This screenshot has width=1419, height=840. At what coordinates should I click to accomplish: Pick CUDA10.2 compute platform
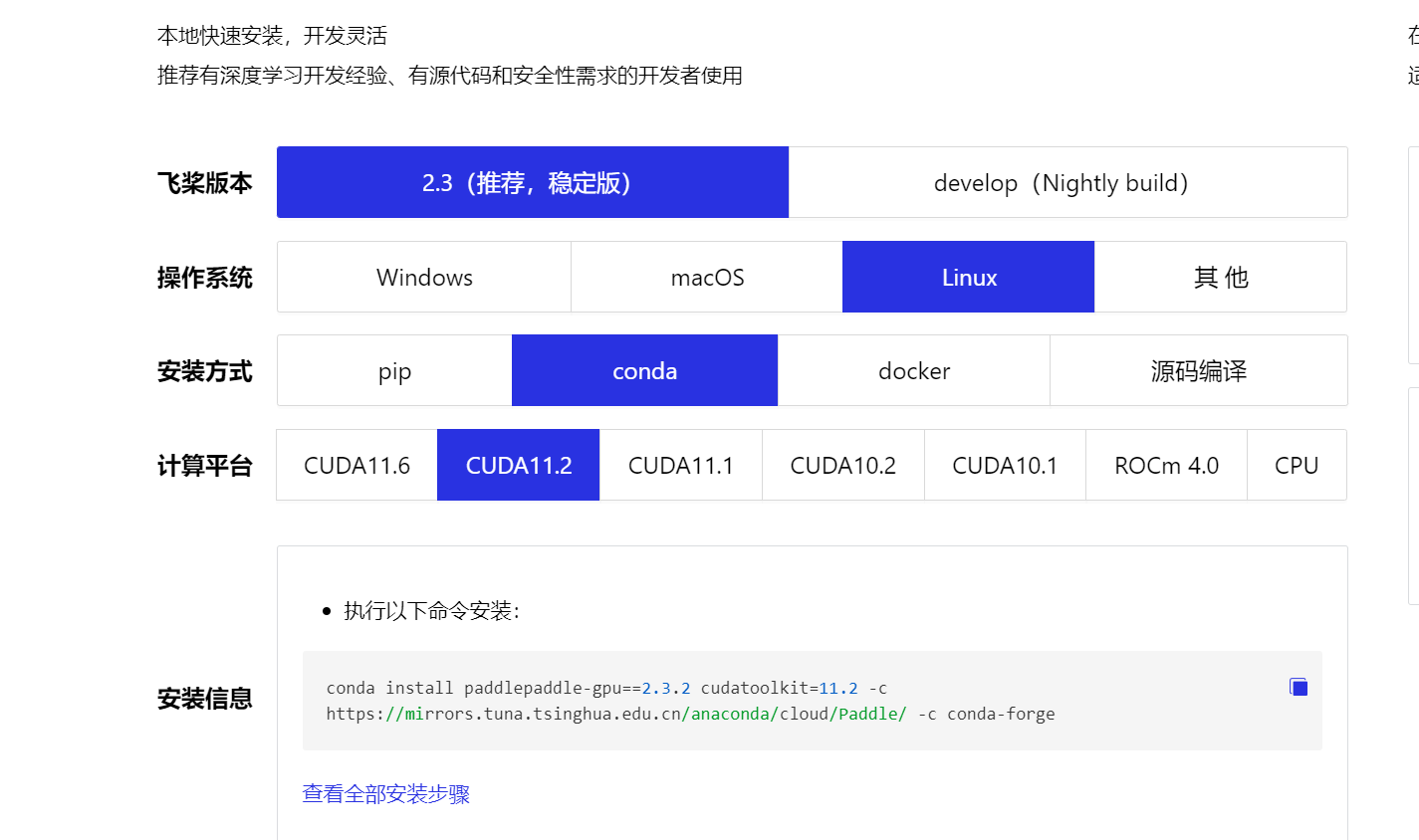[x=843, y=465]
